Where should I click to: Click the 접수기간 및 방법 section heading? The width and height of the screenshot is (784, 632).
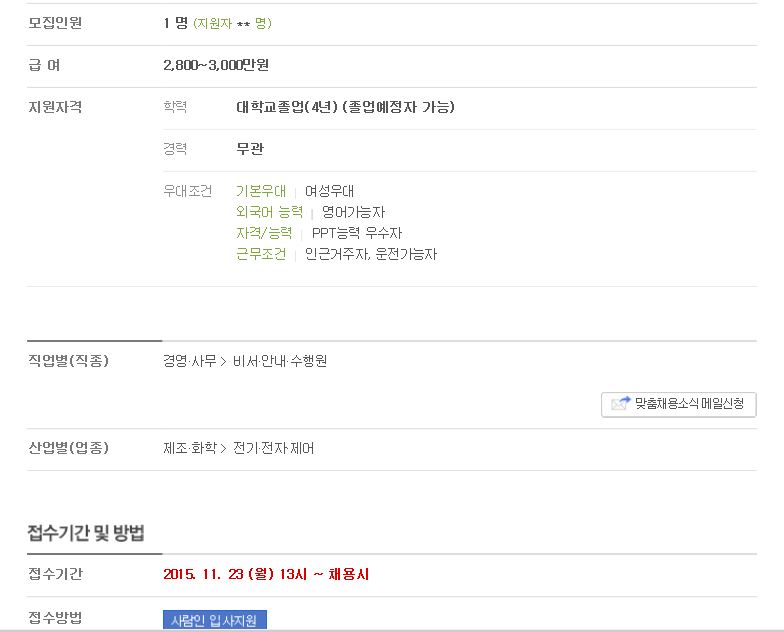click(x=86, y=532)
